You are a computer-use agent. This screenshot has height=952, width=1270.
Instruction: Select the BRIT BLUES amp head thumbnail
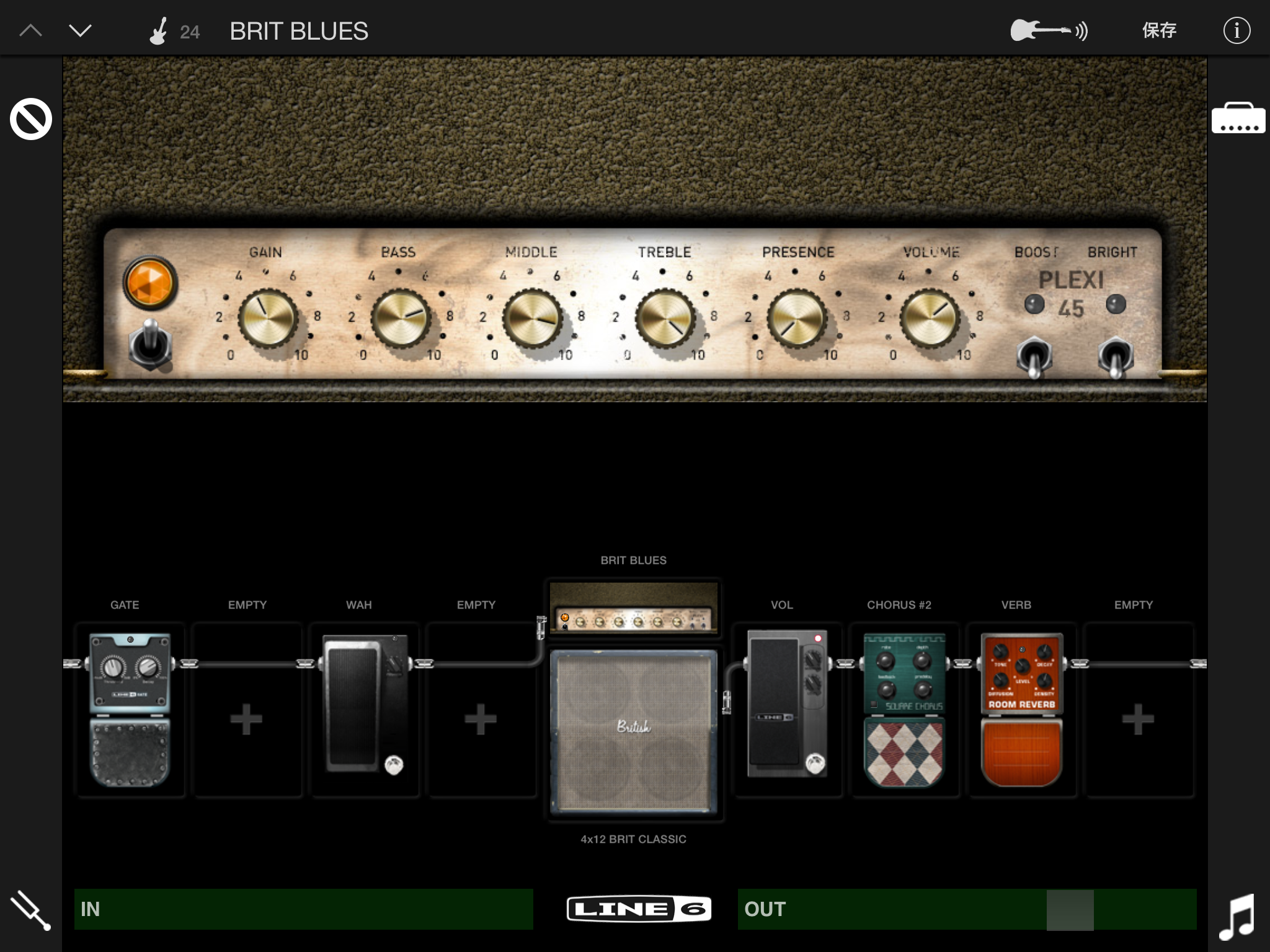633,607
